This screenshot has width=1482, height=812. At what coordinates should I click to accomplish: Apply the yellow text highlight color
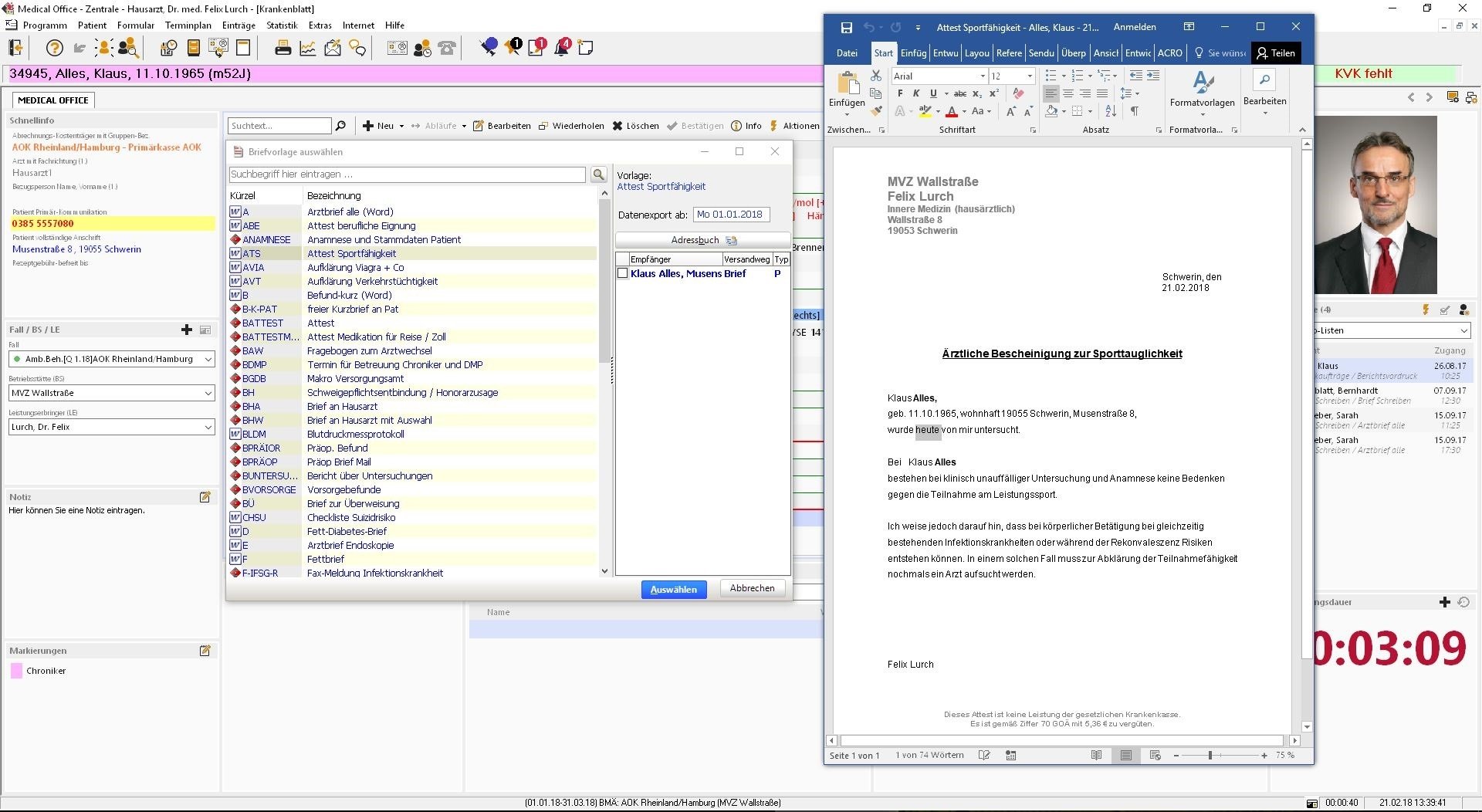925,111
